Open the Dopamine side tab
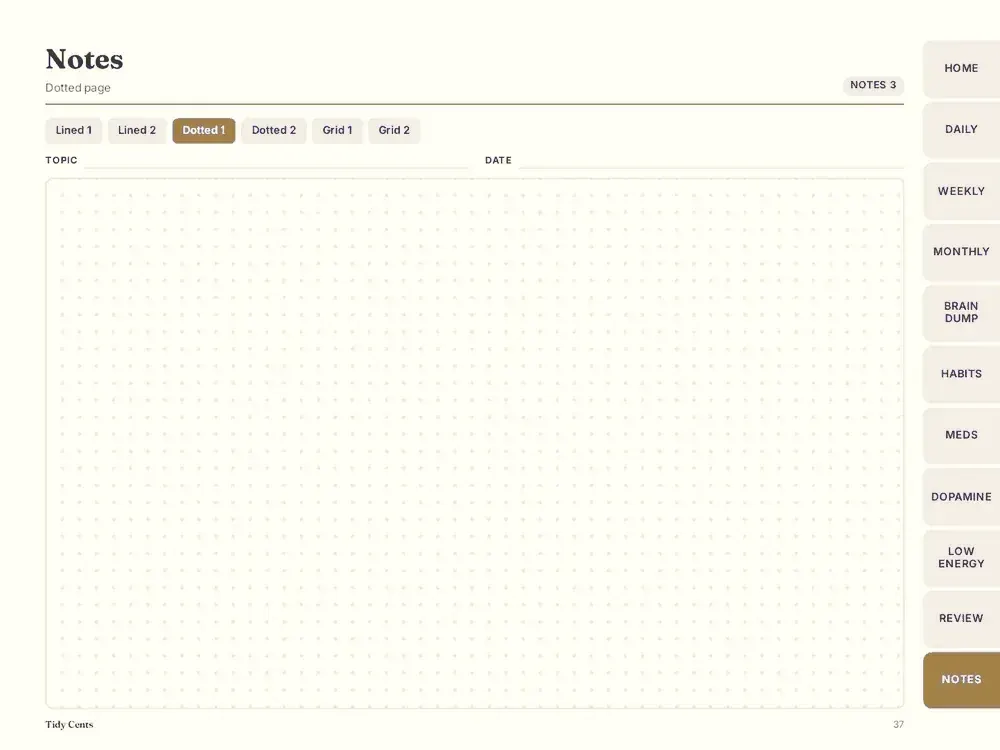The width and height of the screenshot is (1000, 750). pos(961,497)
